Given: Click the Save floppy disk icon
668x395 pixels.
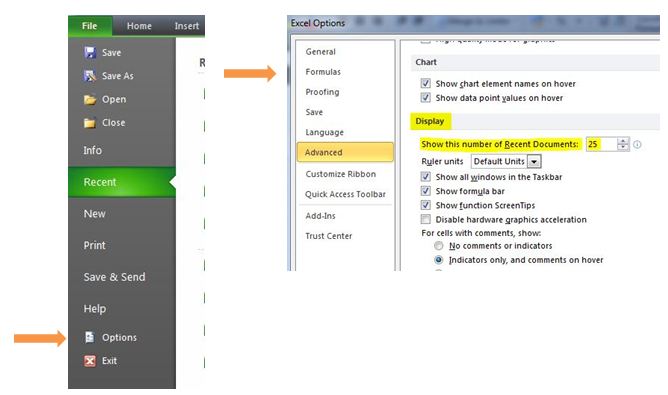Looking at the screenshot, I should click(90, 52).
